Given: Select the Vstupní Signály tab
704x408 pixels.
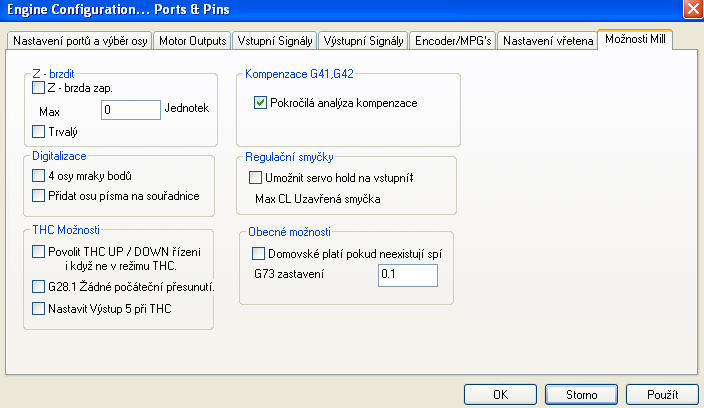Looking at the screenshot, I should [274, 41].
